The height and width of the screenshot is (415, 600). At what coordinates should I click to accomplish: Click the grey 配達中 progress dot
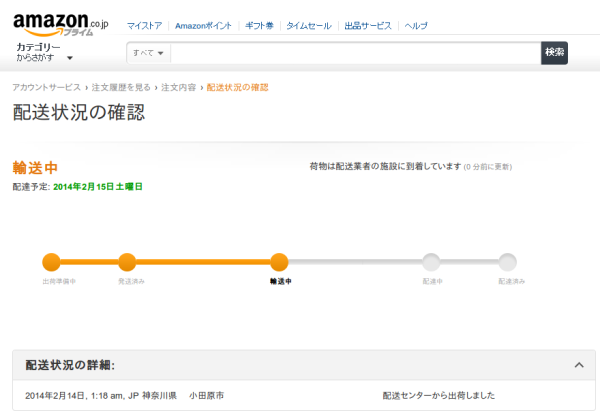[431, 263]
